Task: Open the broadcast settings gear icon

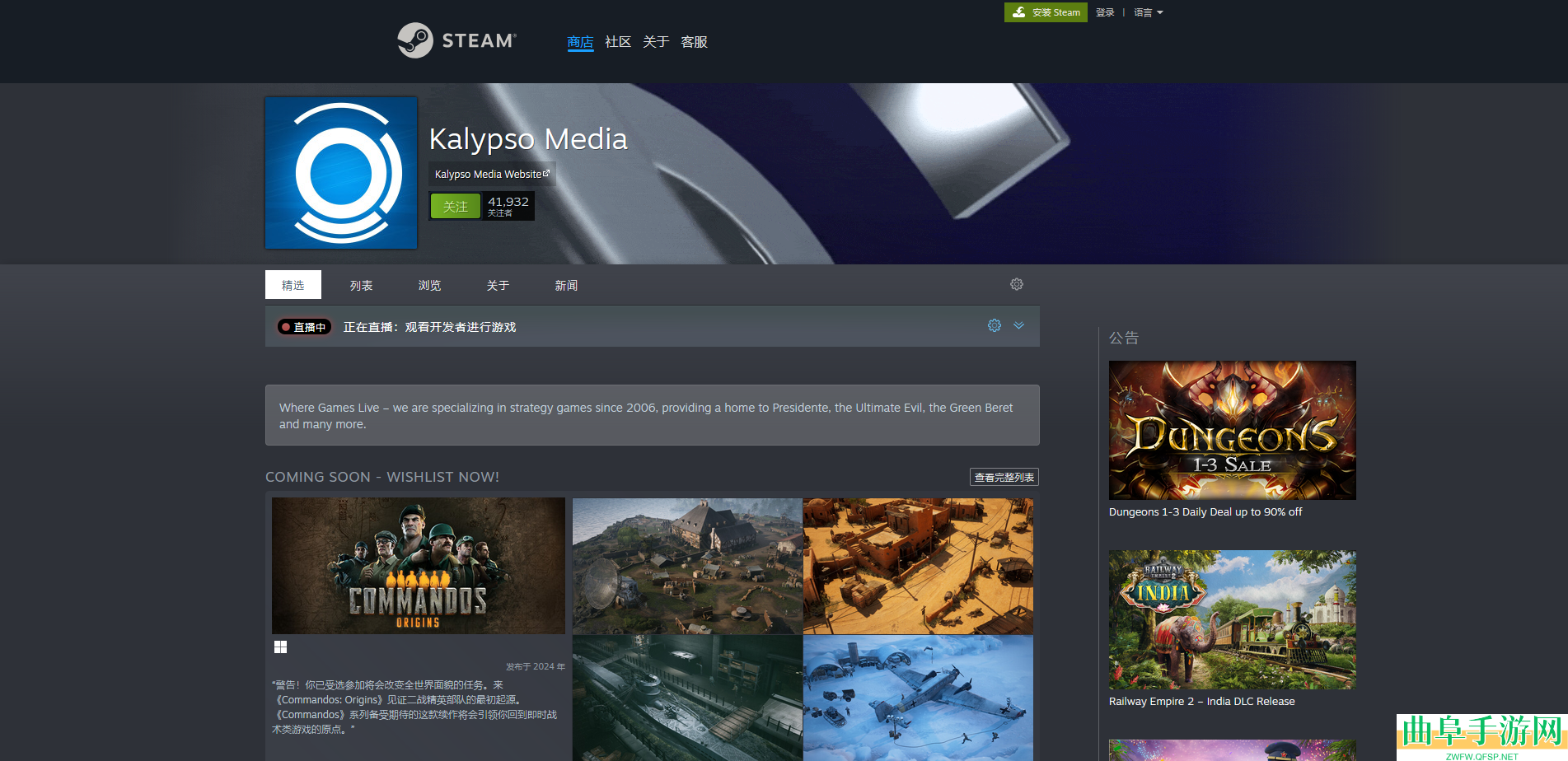Action: (995, 325)
